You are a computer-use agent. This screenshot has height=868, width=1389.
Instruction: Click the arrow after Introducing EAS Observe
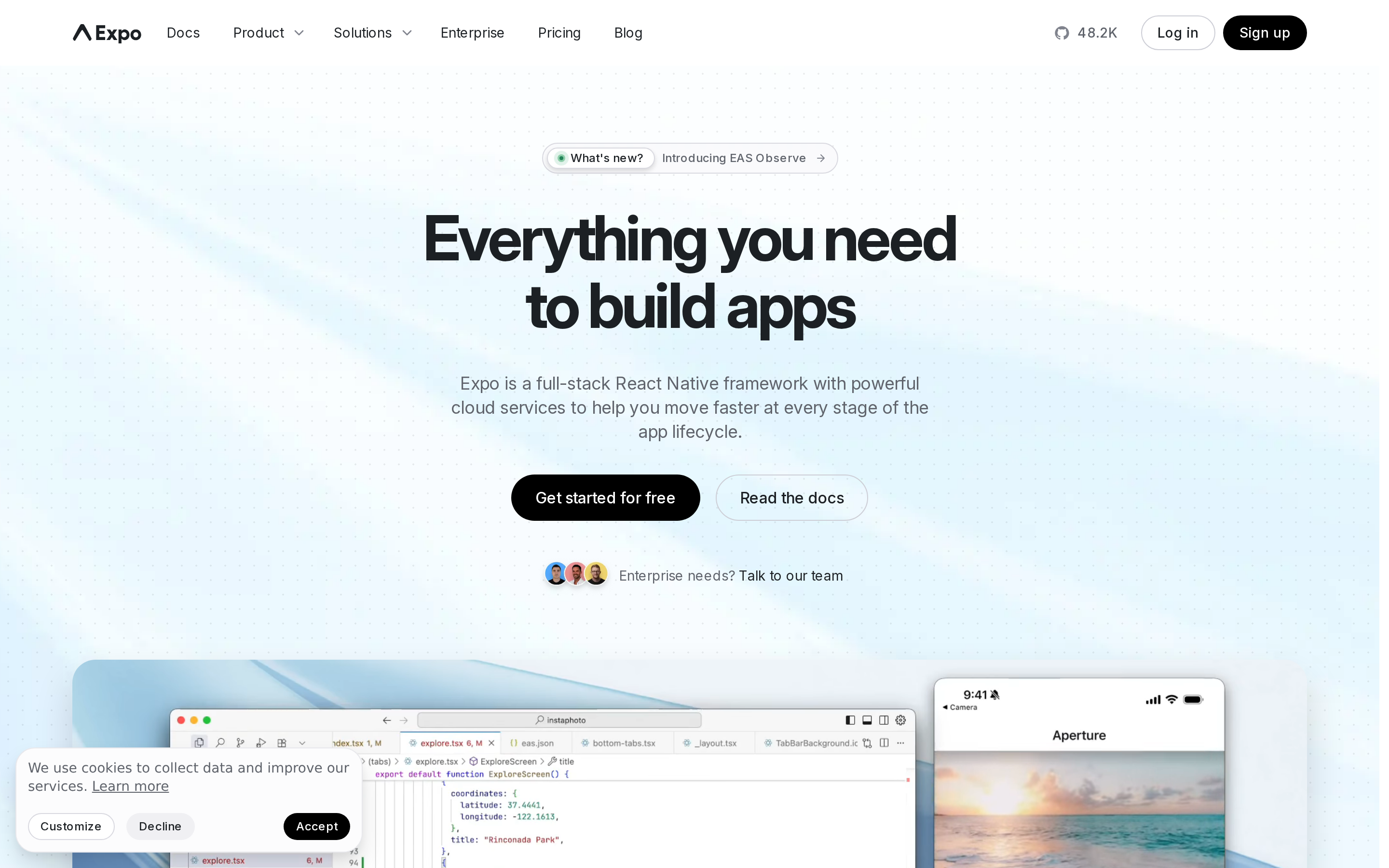click(821, 159)
